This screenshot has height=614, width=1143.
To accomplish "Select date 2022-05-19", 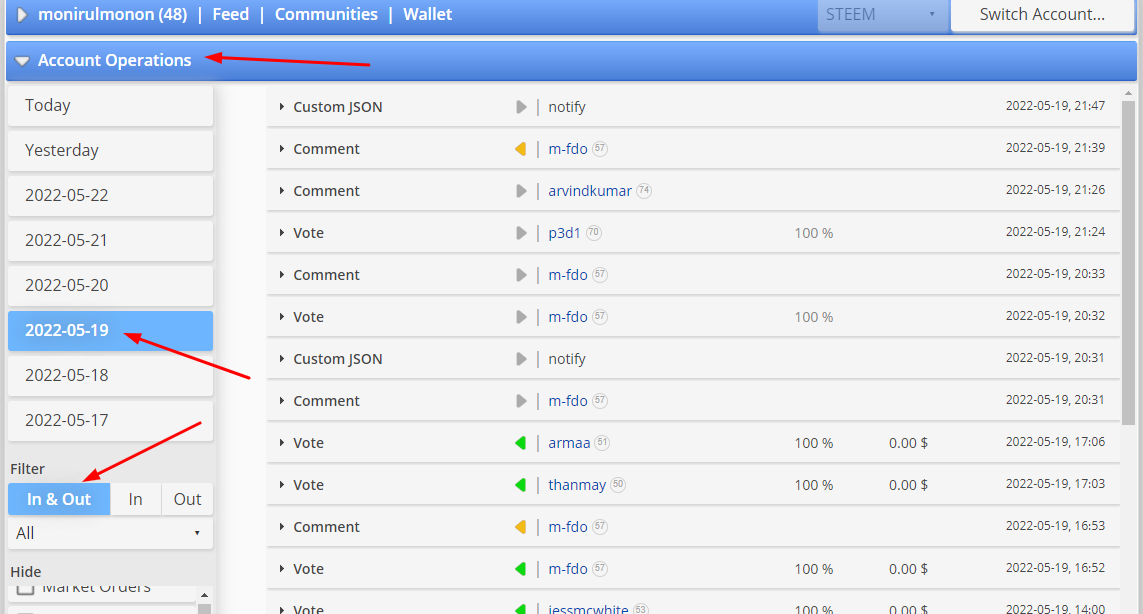I will (x=110, y=330).
